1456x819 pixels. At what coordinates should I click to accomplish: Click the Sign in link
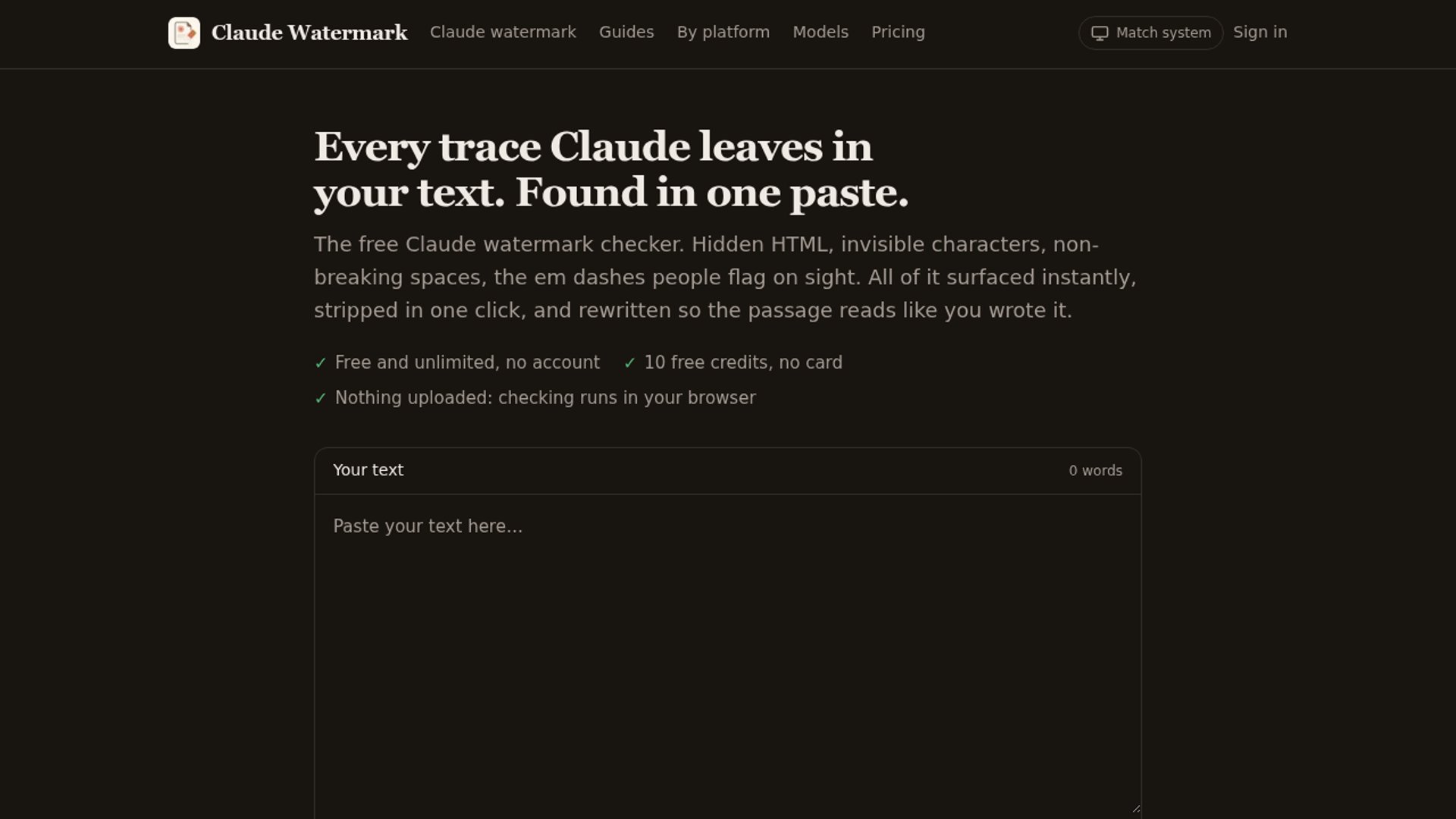(x=1260, y=33)
